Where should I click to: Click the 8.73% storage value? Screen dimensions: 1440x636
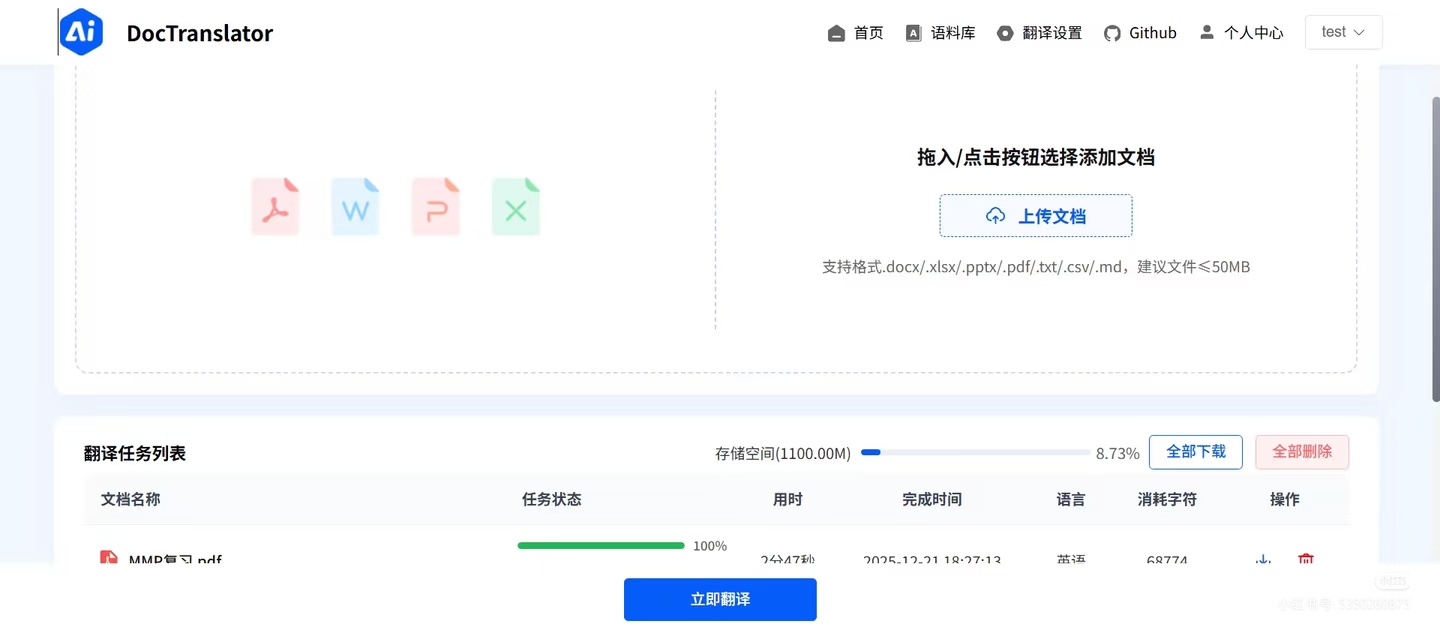(x=1118, y=453)
